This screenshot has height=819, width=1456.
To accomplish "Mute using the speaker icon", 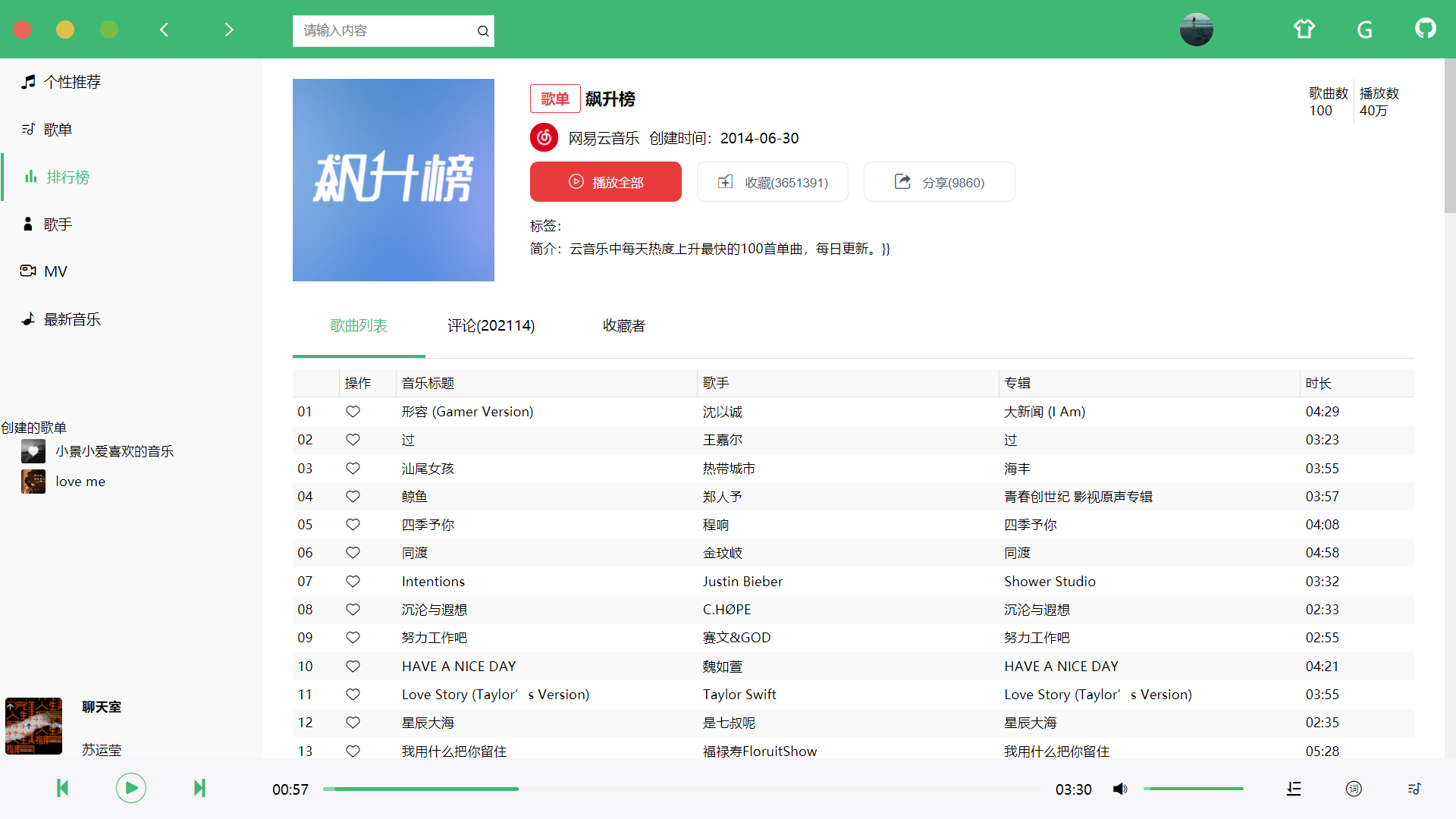I will click(x=1120, y=789).
